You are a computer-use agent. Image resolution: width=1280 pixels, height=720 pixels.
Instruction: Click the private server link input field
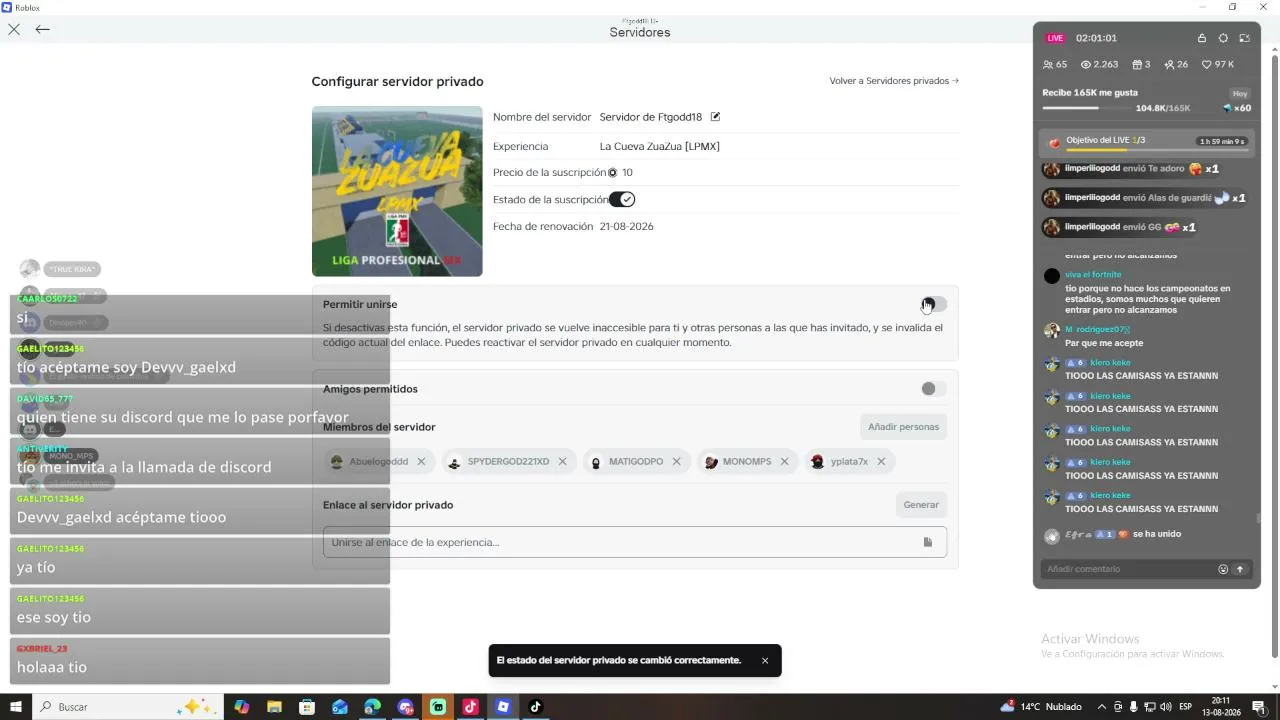pyautogui.click(x=635, y=542)
